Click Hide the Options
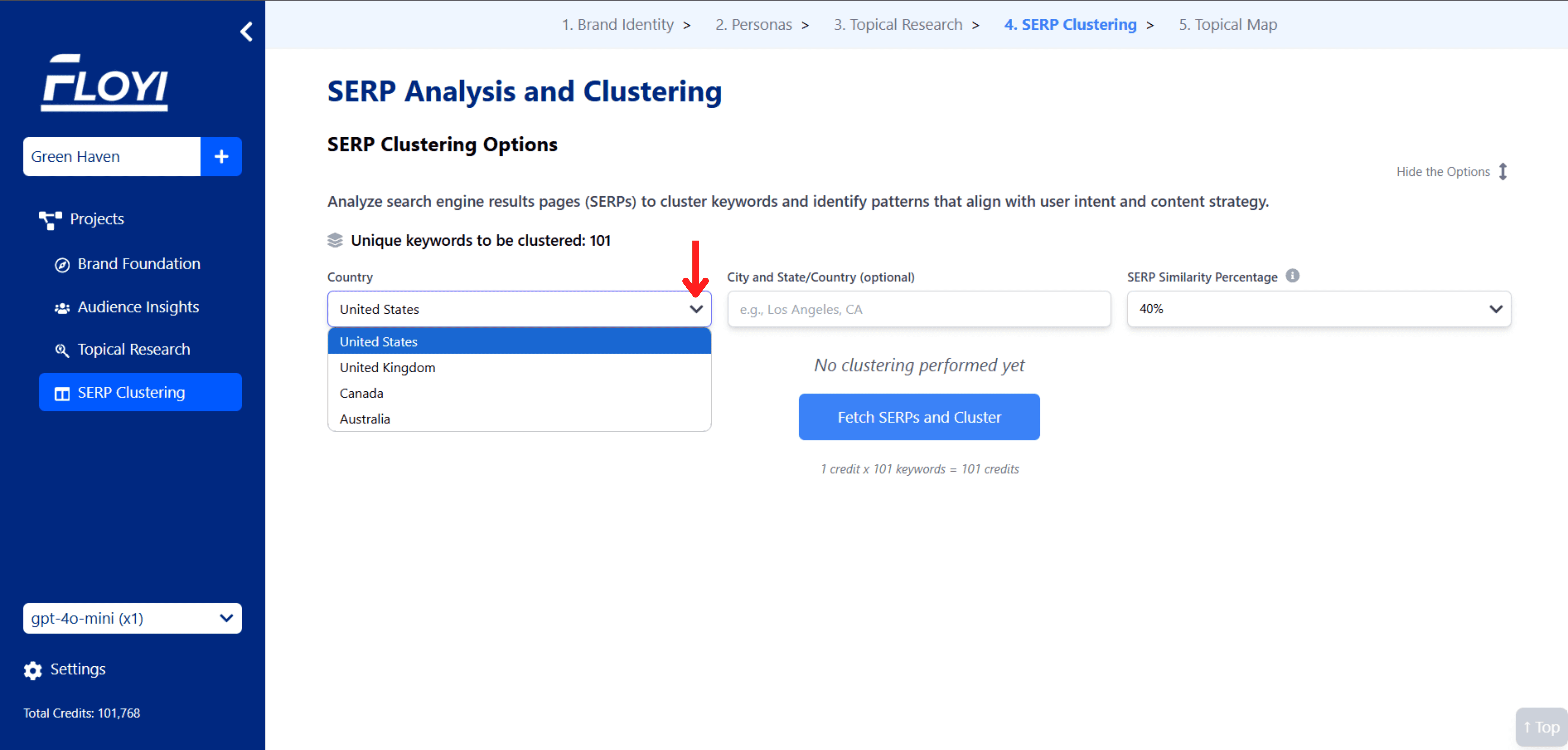Viewport: 1568px width, 750px height. point(1443,172)
